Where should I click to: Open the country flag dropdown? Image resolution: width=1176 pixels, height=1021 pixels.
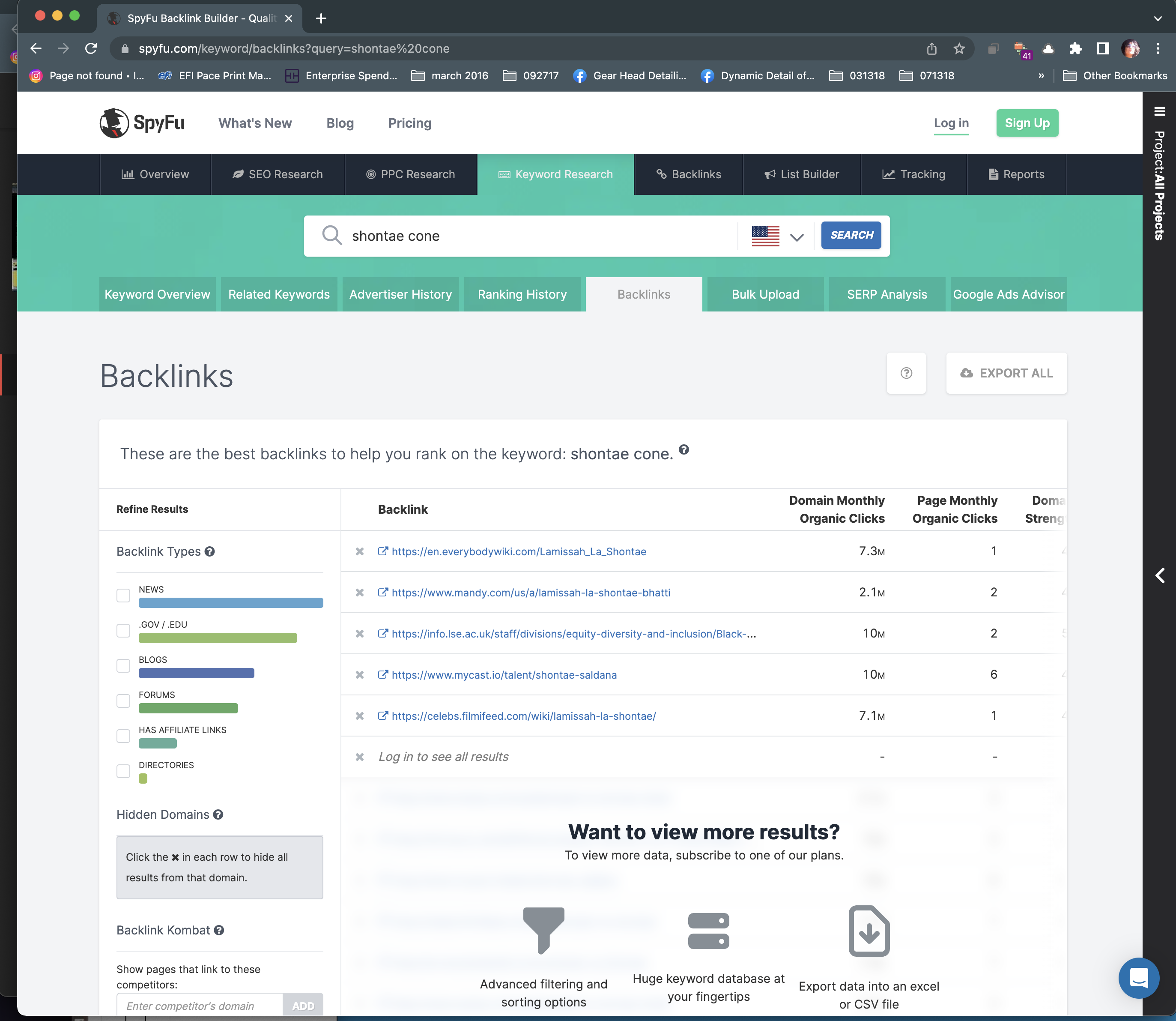click(778, 236)
